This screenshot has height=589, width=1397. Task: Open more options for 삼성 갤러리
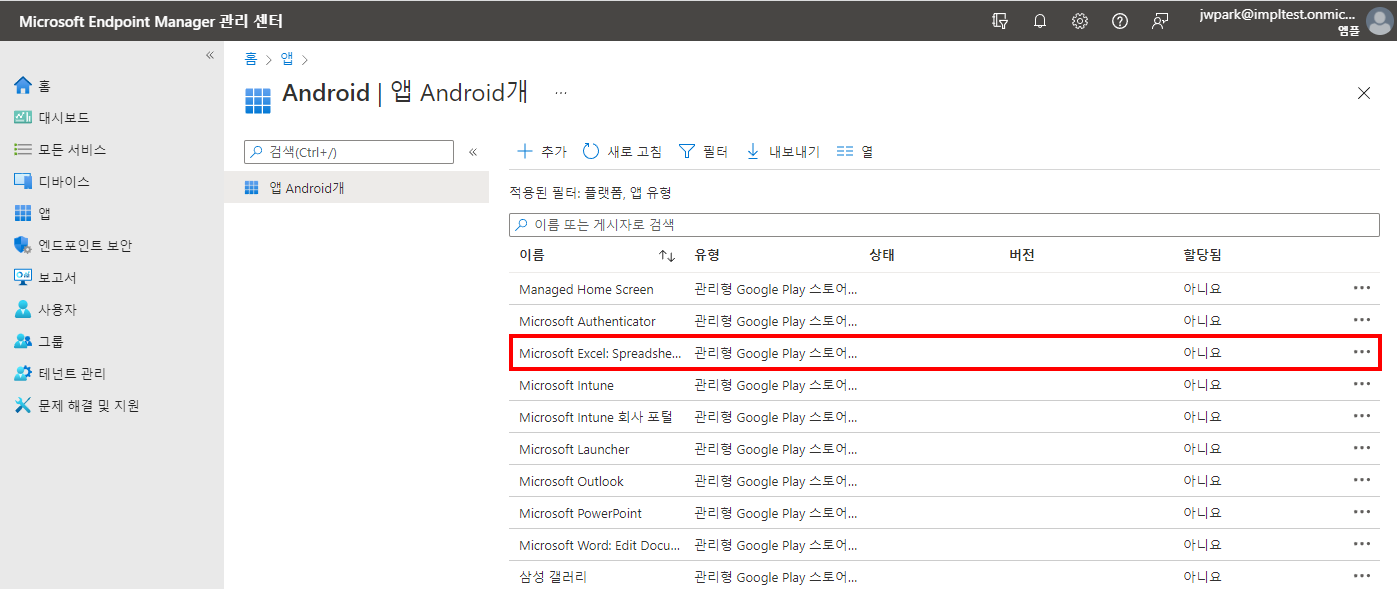1361,576
